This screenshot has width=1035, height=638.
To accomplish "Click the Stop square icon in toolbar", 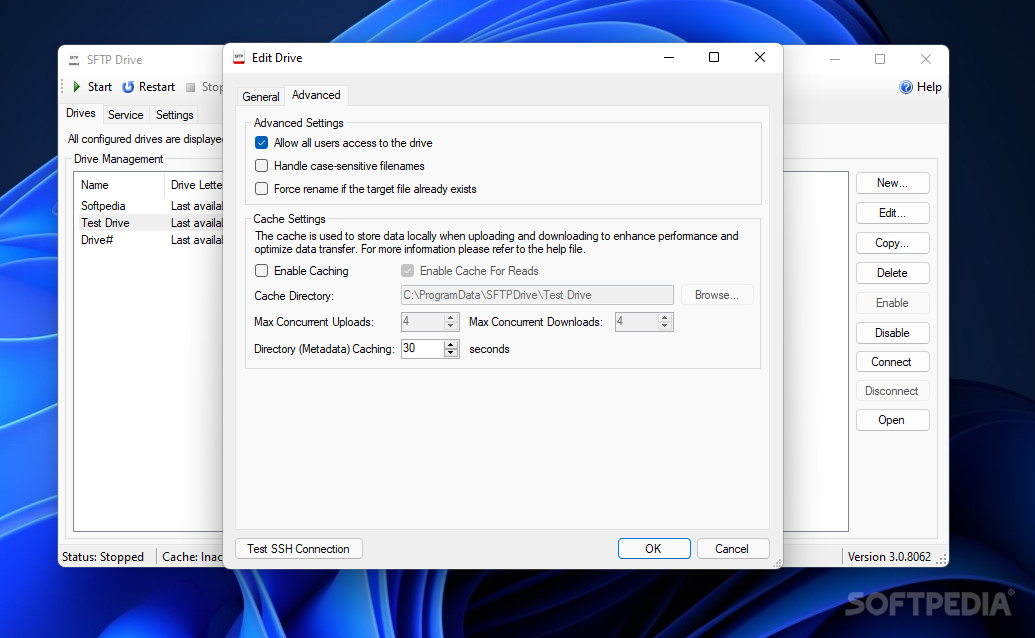I will click(191, 87).
